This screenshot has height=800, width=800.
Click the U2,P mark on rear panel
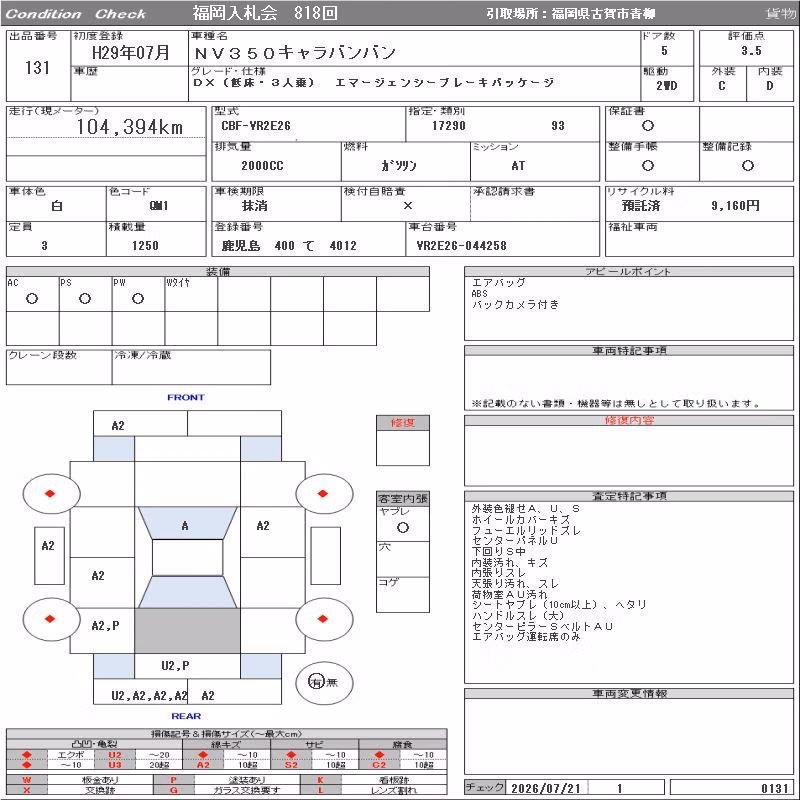(x=175, y=666)
